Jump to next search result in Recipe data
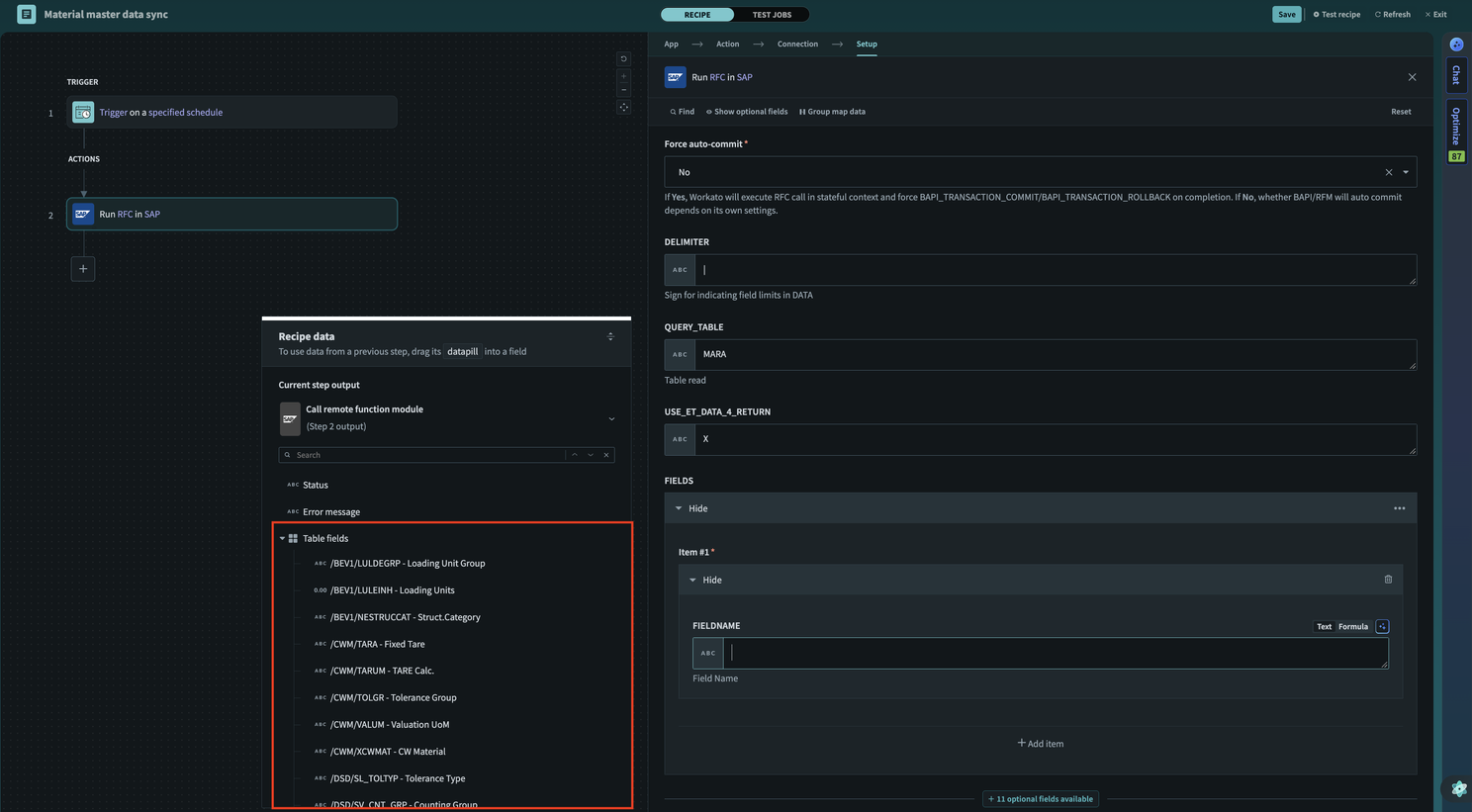 pyautogui.click(x=591, y=455)
